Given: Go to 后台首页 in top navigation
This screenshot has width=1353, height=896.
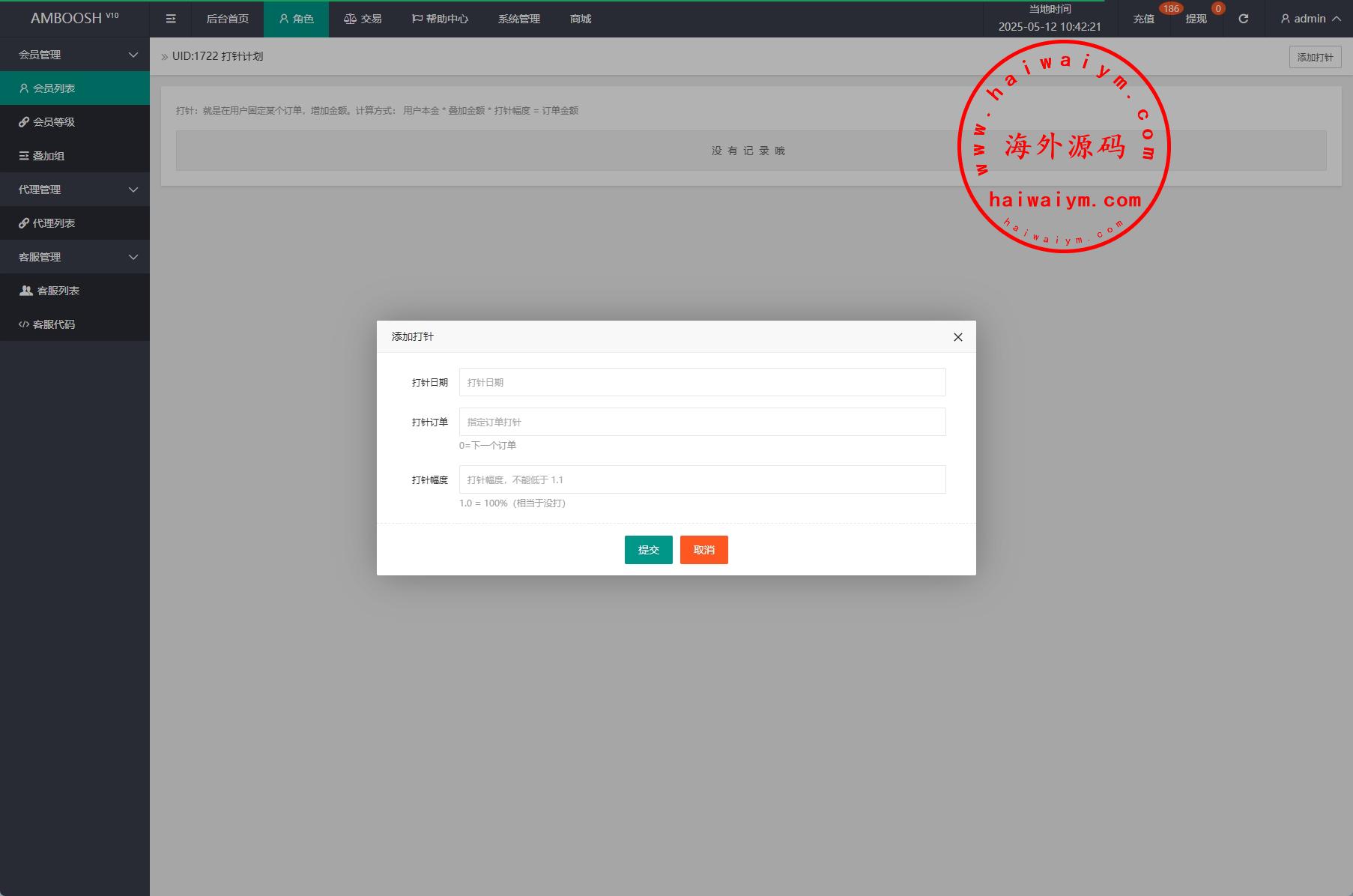Looking at the screenshot, I should tap(227, 19).
